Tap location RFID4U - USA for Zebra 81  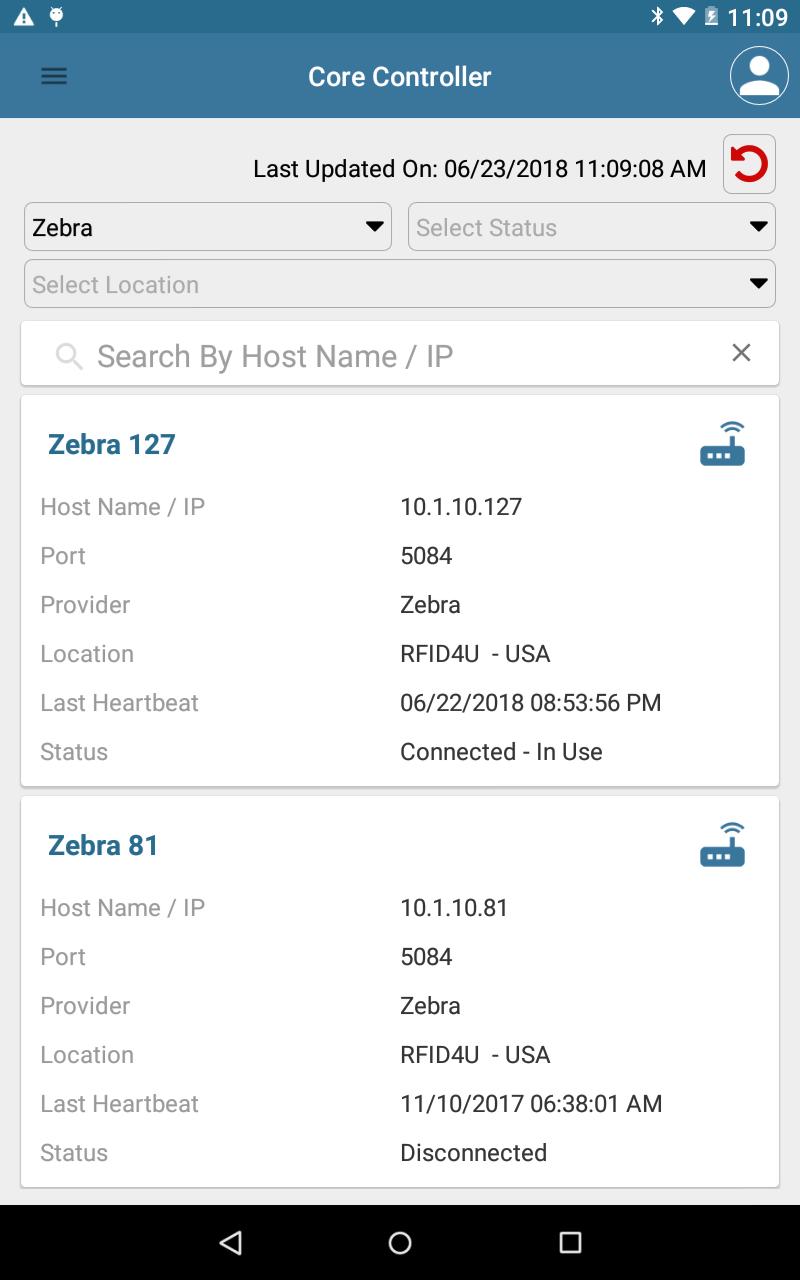click(475, 1055)
